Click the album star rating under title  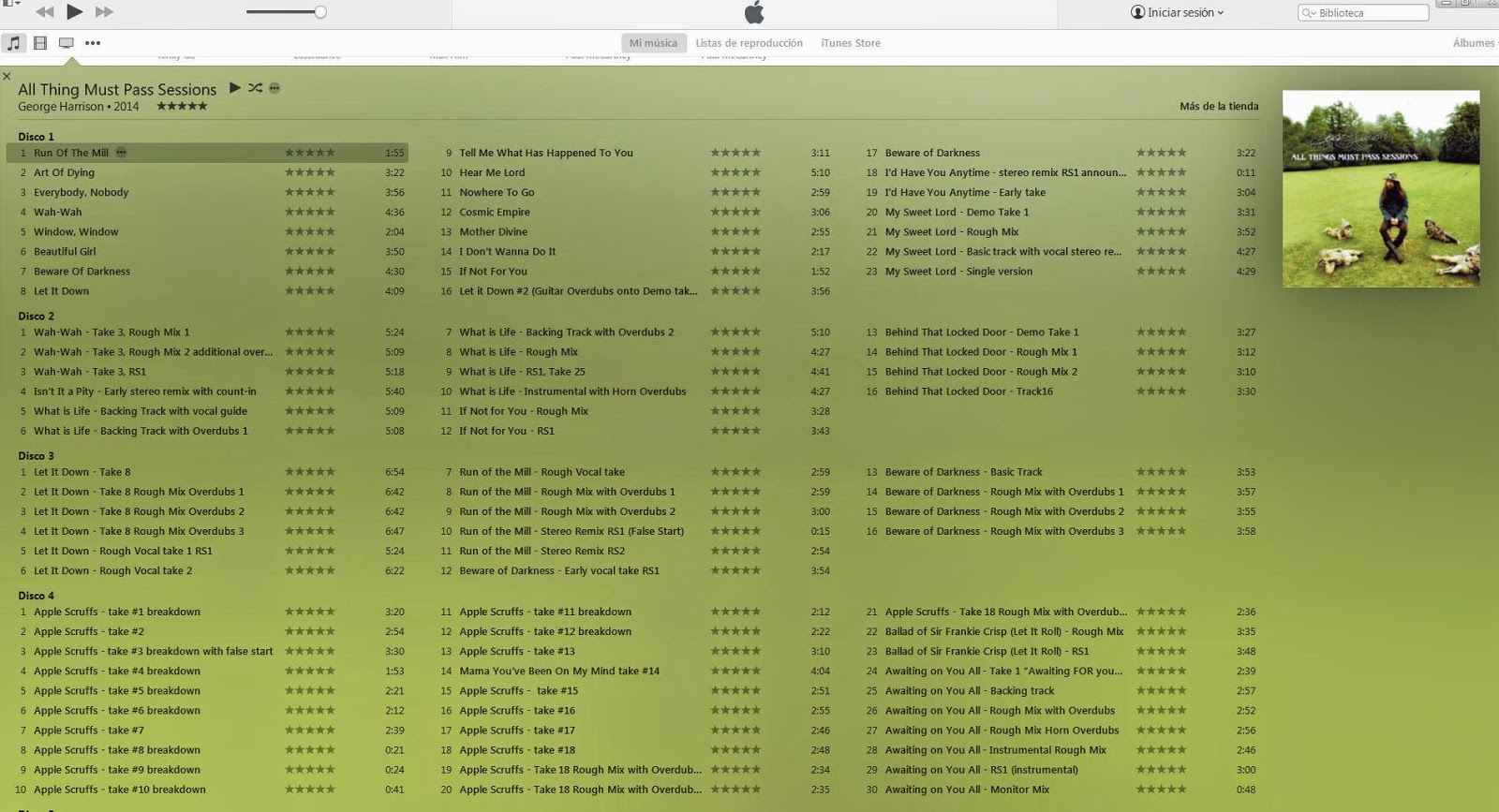182,107
